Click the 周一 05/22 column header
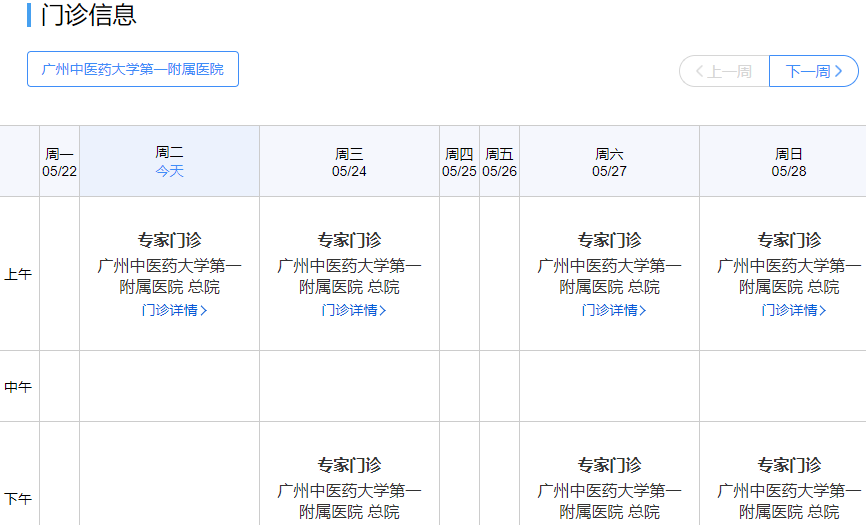 click(x=59, y=161)
